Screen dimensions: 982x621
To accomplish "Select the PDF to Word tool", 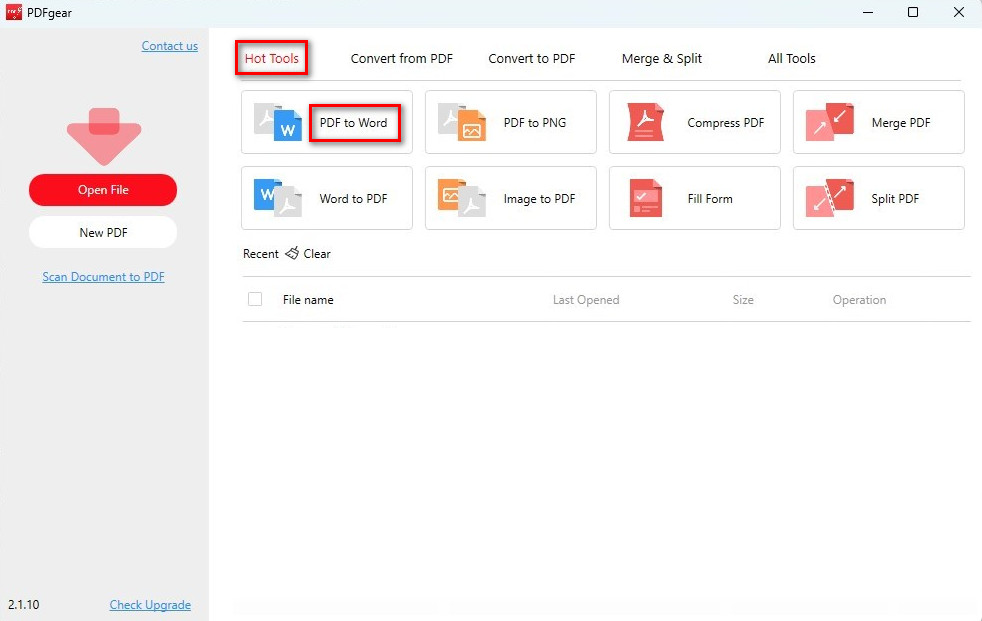I will point(356,120).
